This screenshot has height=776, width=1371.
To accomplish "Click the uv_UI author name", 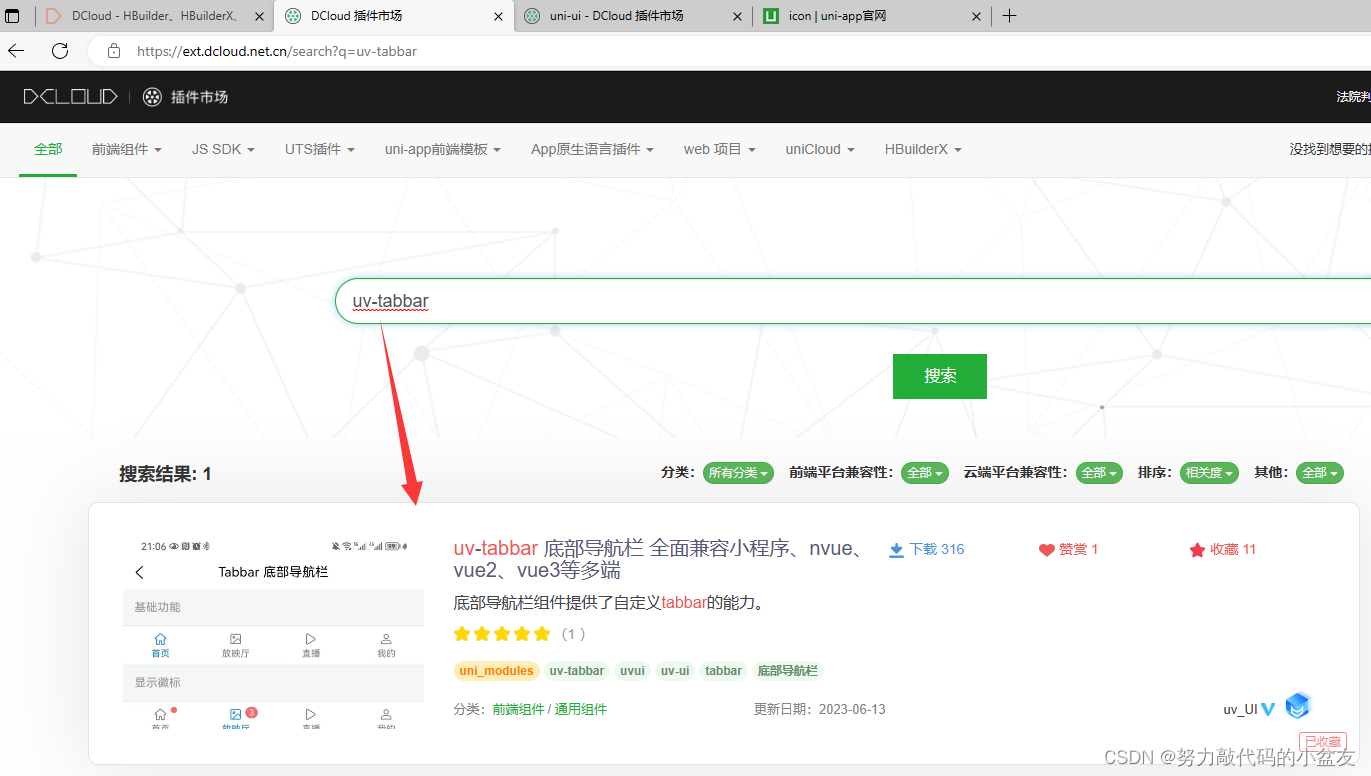I will [x=1240, y=709].
